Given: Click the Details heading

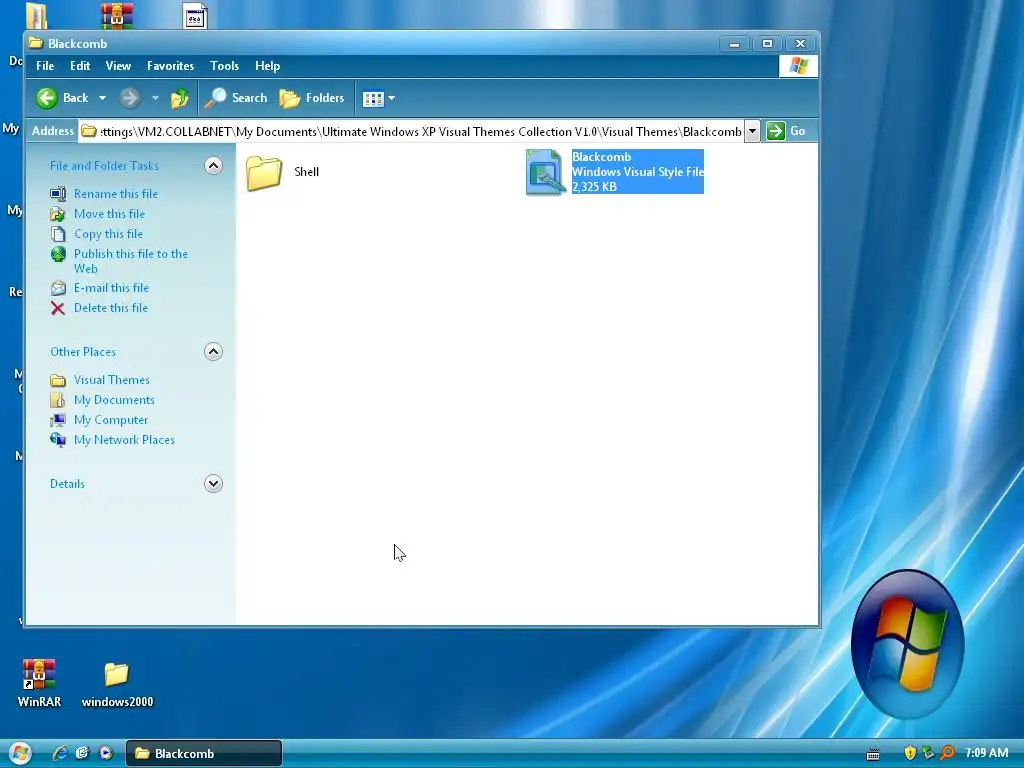Looking at the screenshot, I should [67, 484].
